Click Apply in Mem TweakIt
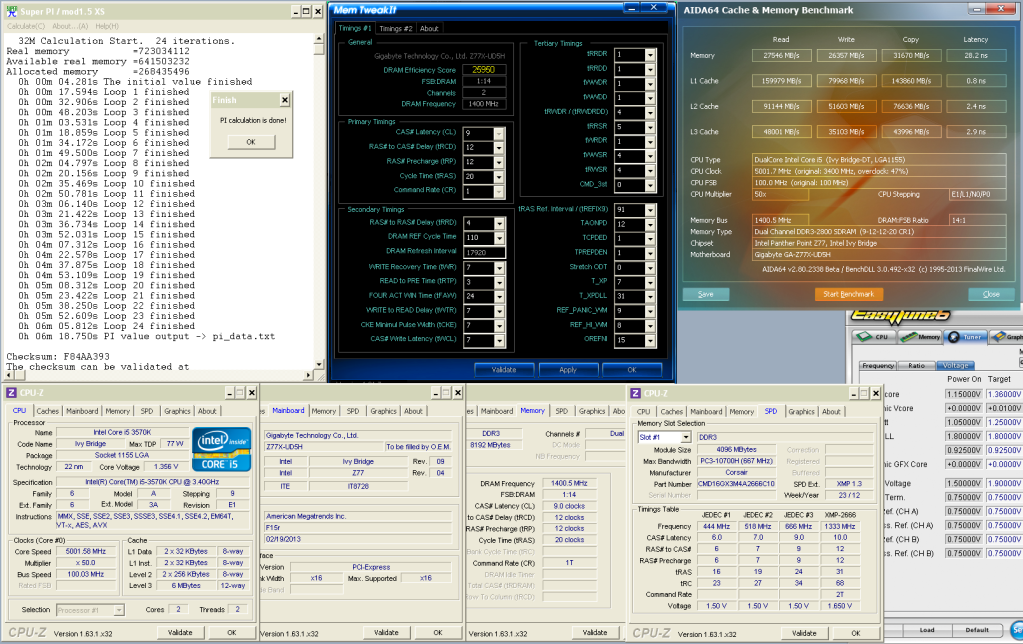The width and height of the screenshot is (1023, 644). pyautogui.click(x=568, y=370)
